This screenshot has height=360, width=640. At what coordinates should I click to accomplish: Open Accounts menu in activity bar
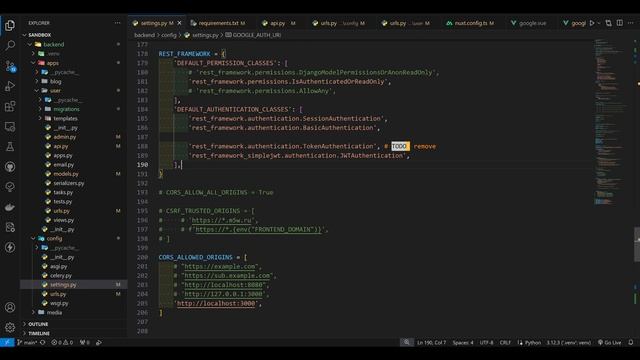(x=10, y=307)
